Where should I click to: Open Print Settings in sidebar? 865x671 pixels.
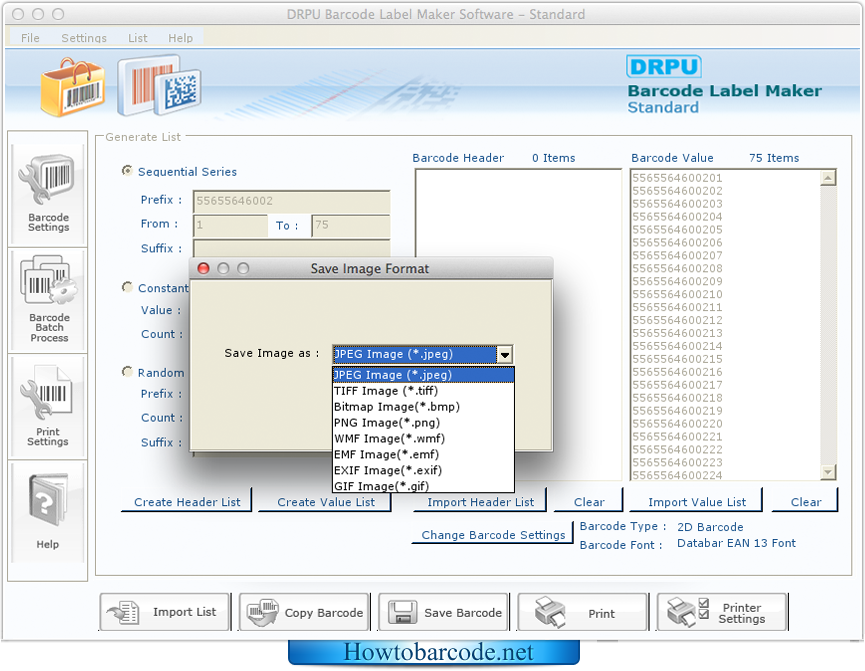pyautogui.click(x=48, y=406)
